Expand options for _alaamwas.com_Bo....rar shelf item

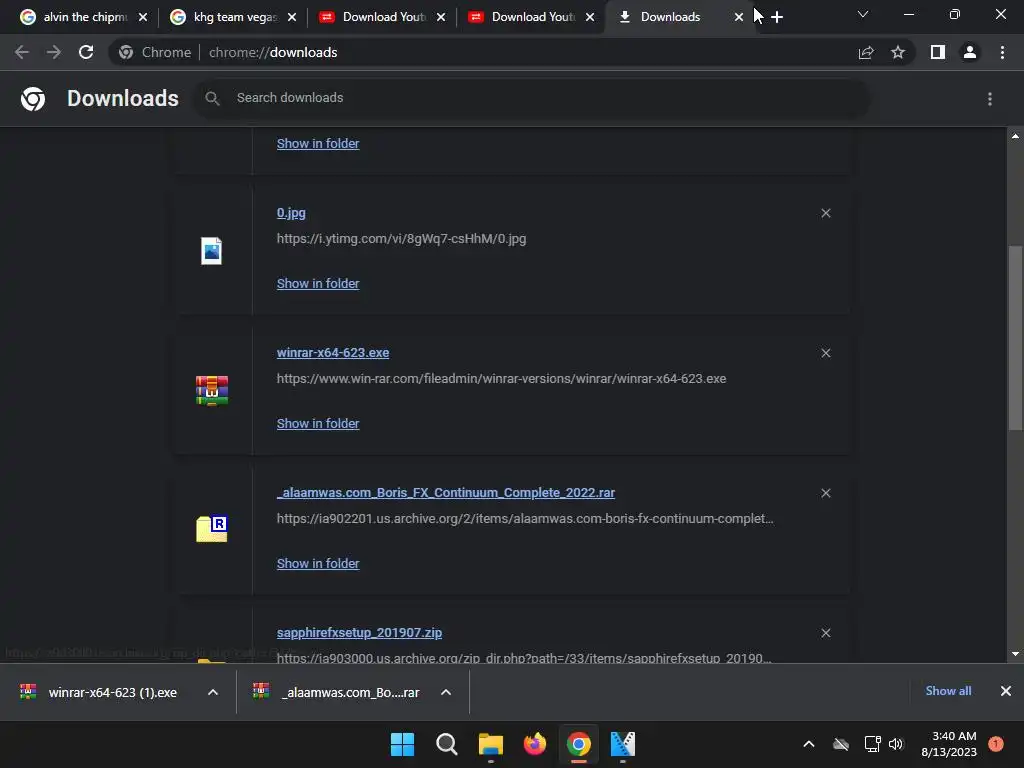pos(446,692)
